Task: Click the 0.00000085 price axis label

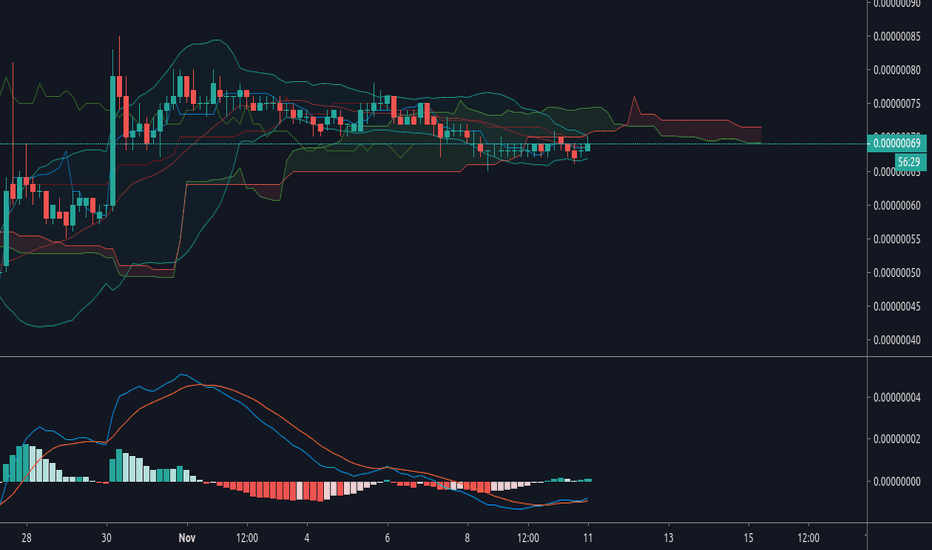Action: 897,37
